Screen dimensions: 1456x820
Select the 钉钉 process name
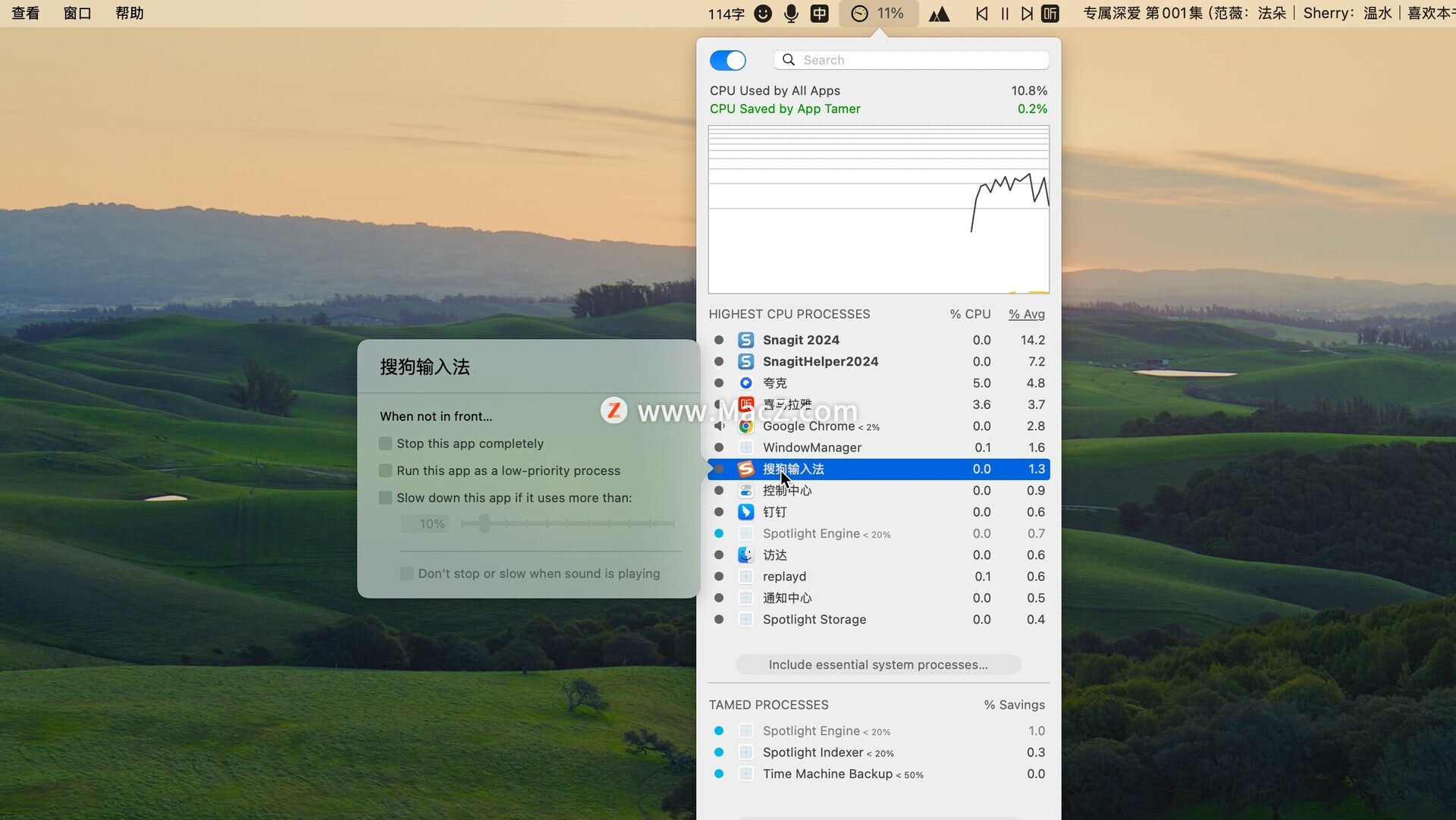click(x=775, y=512)
